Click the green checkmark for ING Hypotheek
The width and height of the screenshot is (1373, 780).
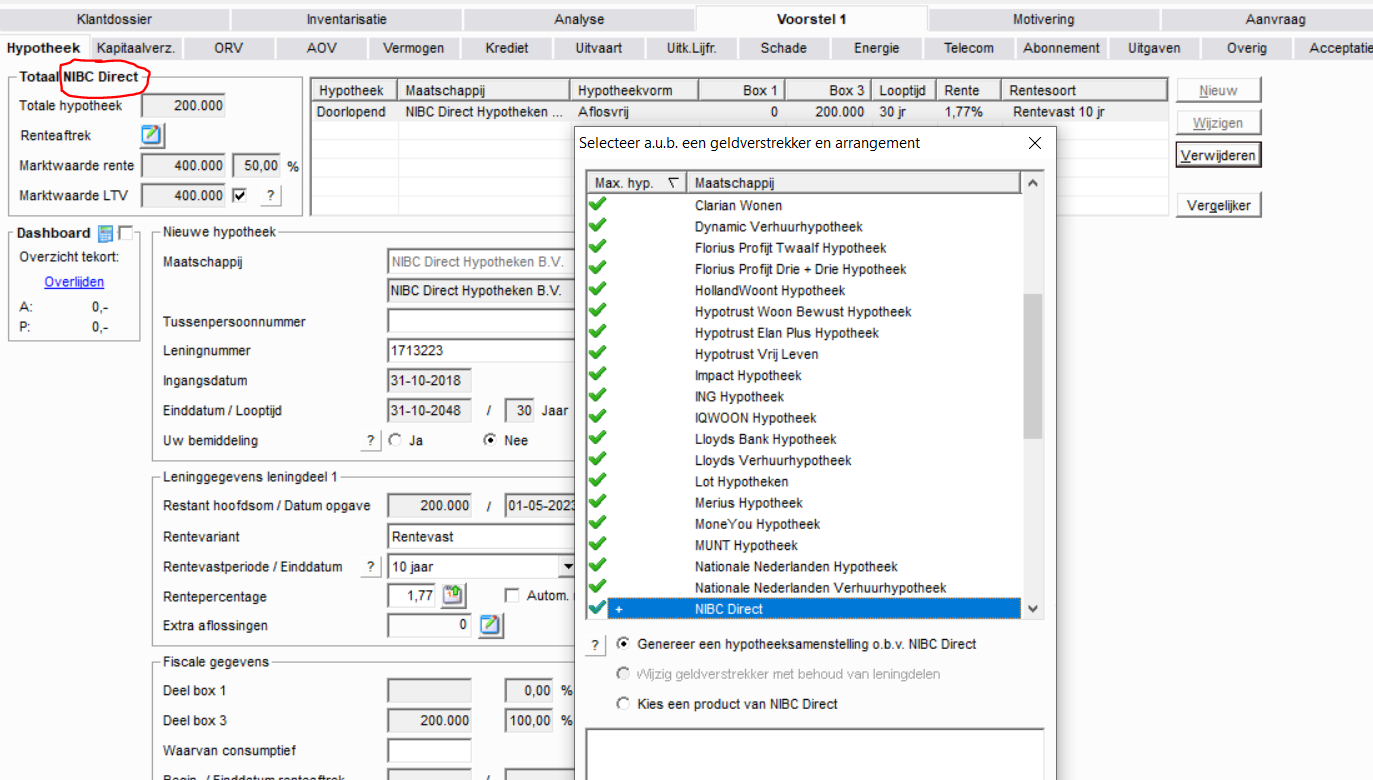(x=598, y=396)
